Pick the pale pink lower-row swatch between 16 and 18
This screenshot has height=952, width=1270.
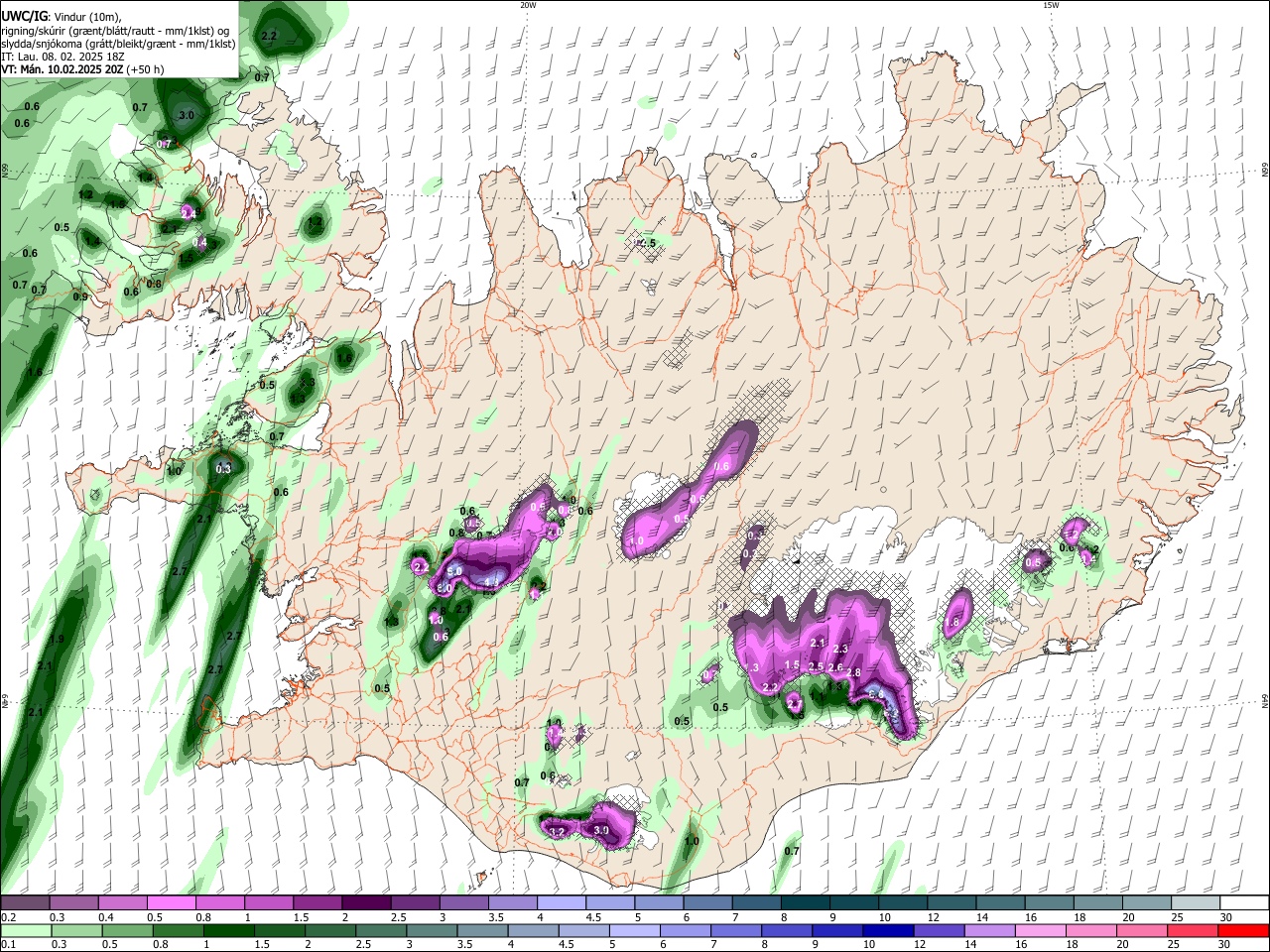point(1039,930)
